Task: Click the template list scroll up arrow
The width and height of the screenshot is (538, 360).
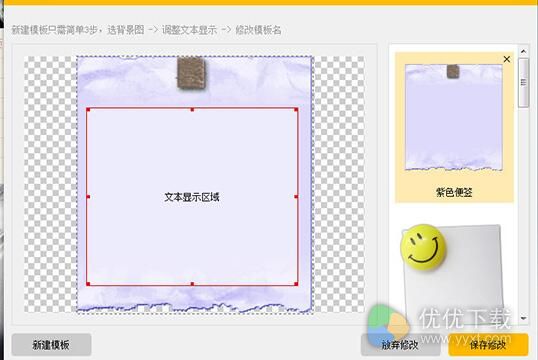Action: pyautogui.click(x=523, y=51)
